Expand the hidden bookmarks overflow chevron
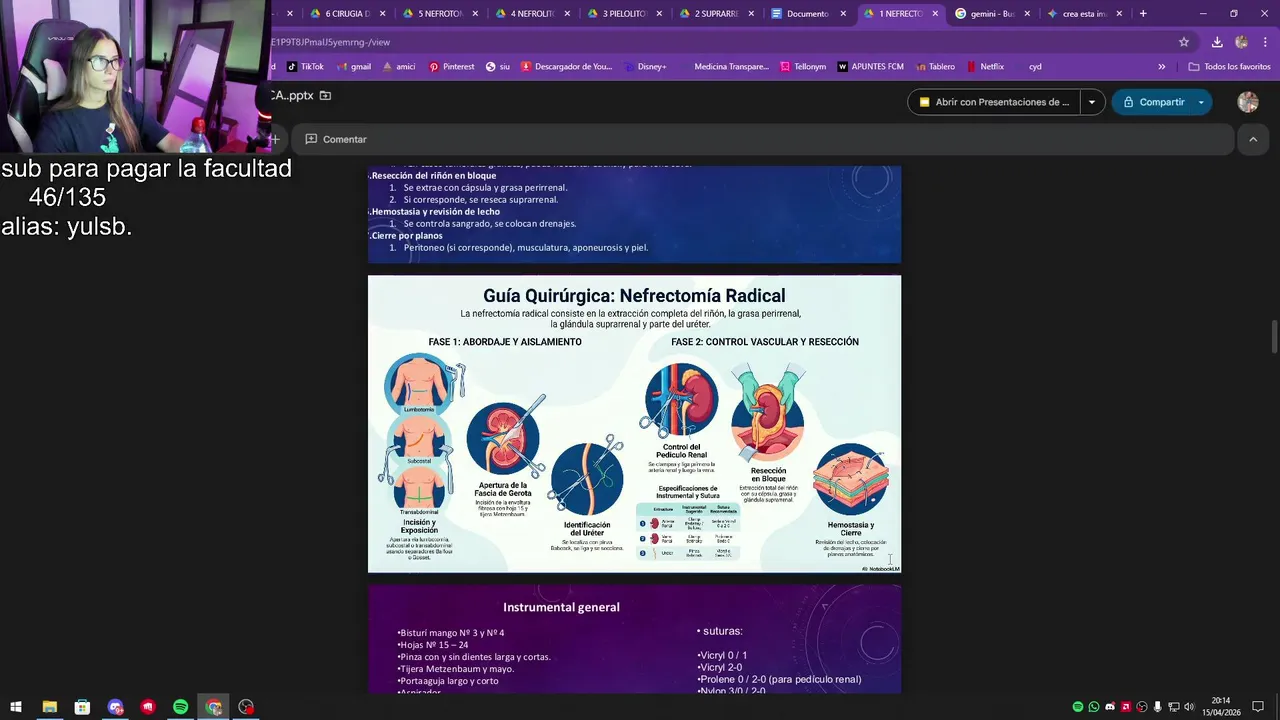 click(x=1161, y=67)
